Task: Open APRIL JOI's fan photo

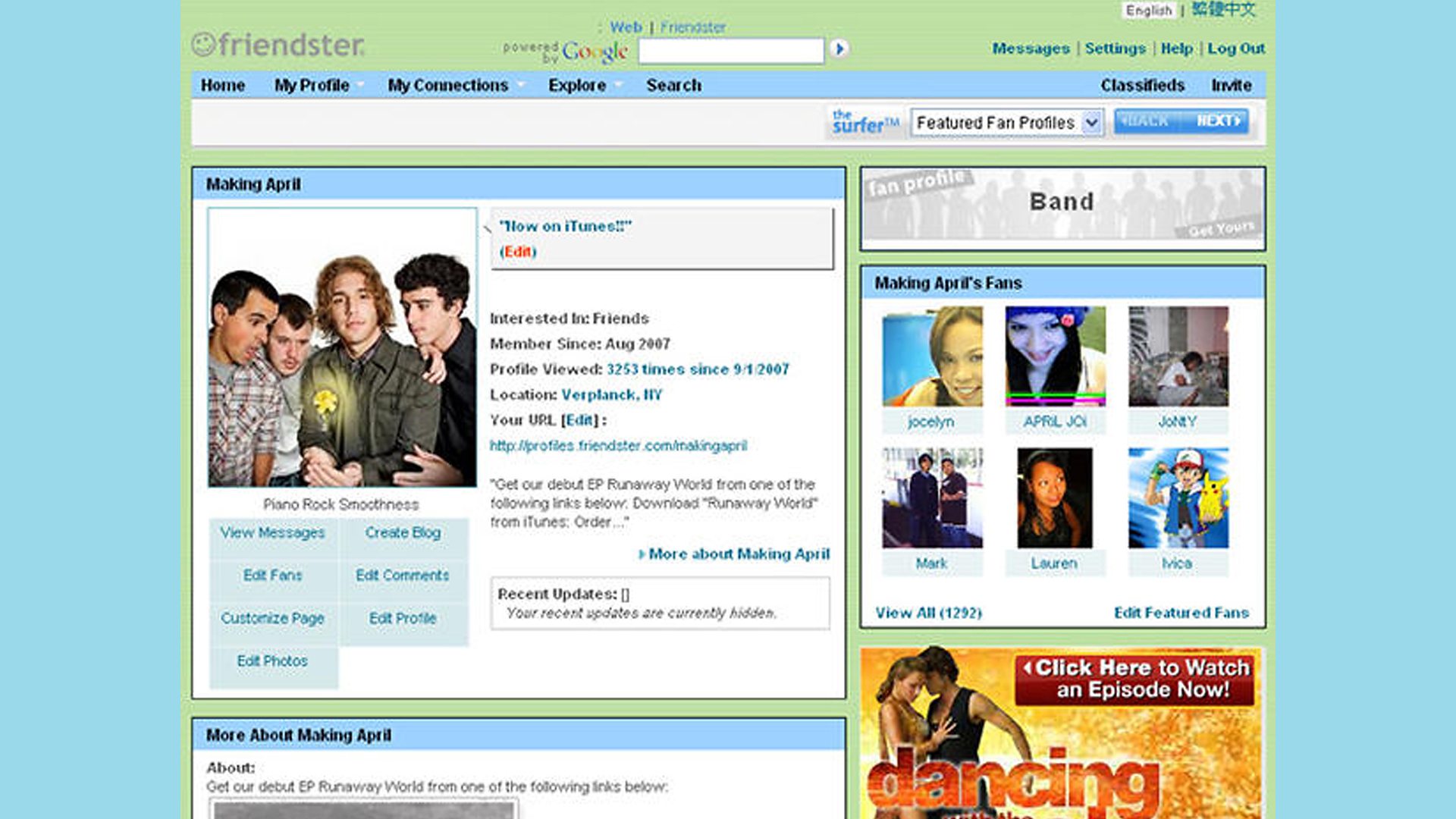Action: click(x=1055, y=356)
